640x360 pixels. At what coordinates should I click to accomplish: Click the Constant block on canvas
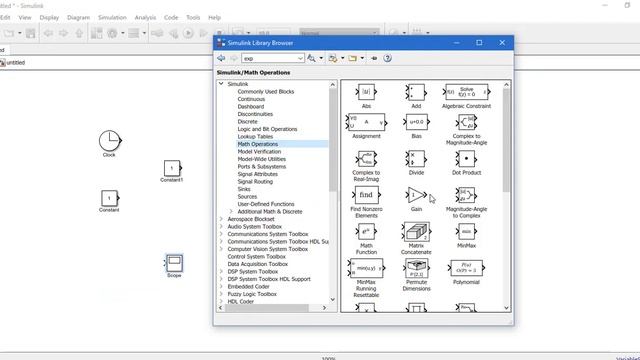coord(109,199)
